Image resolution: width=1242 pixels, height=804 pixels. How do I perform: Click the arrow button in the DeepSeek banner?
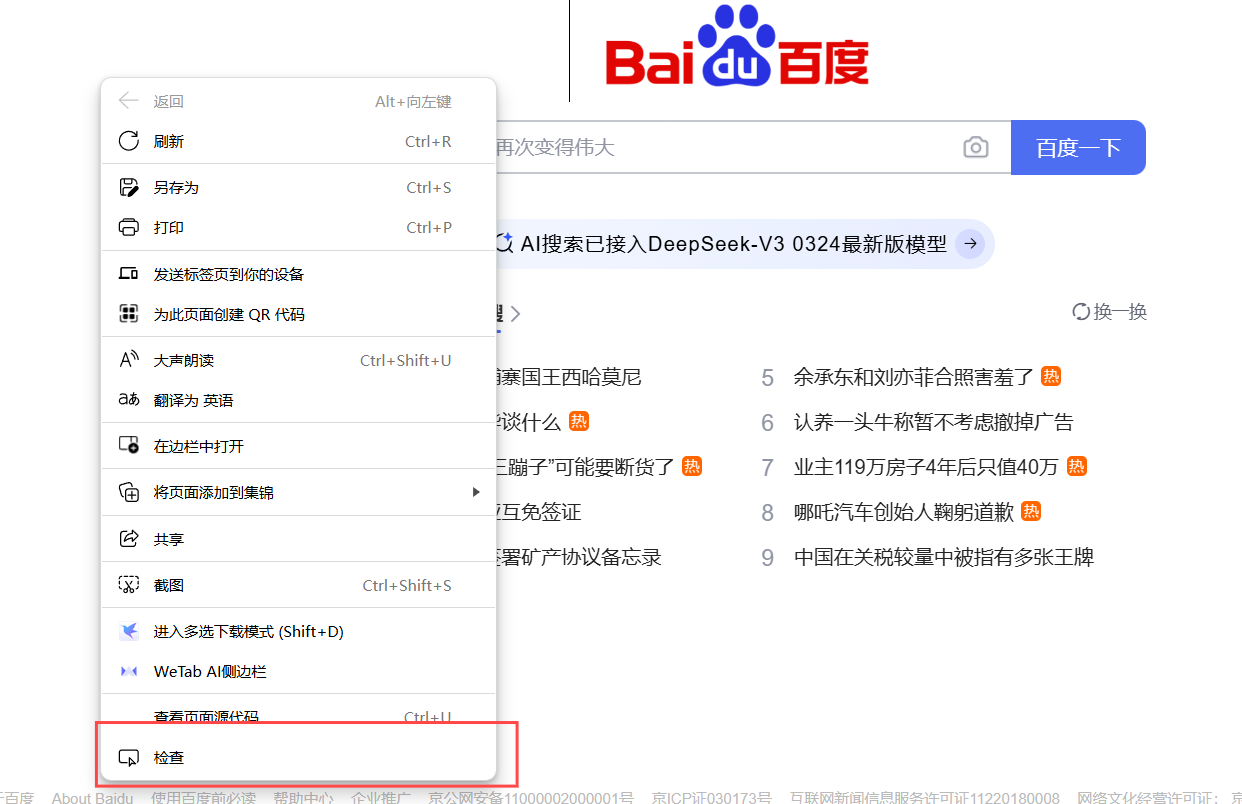970,244
